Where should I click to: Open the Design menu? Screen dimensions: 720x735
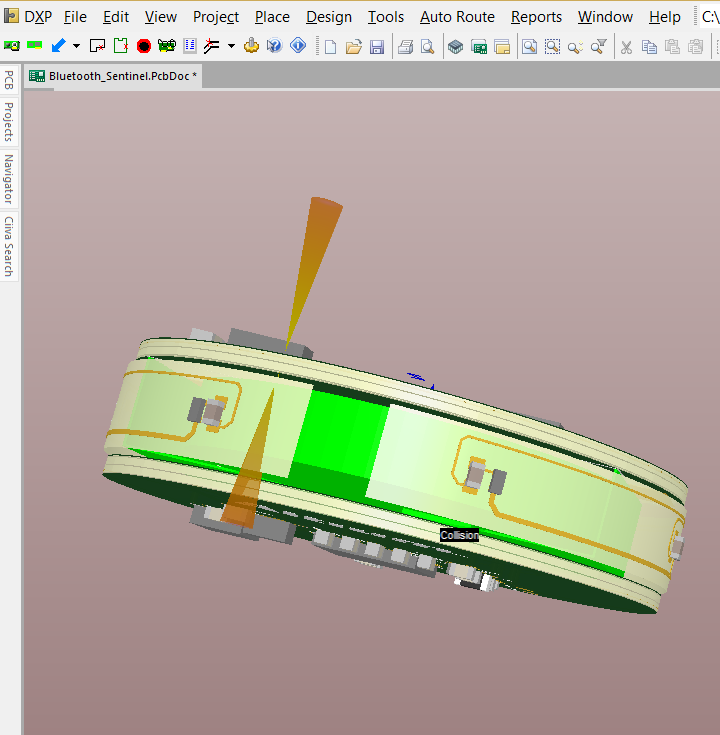coord(329,17)
